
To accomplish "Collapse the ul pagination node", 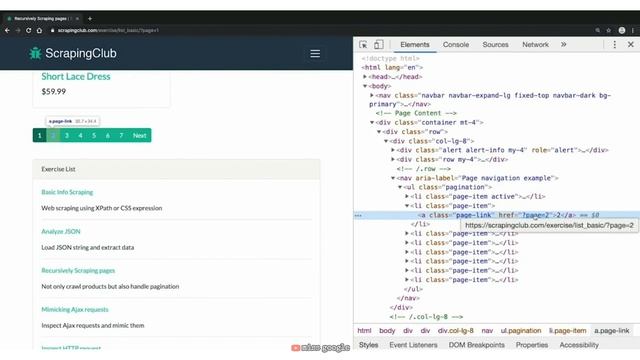I will point(400,187).
